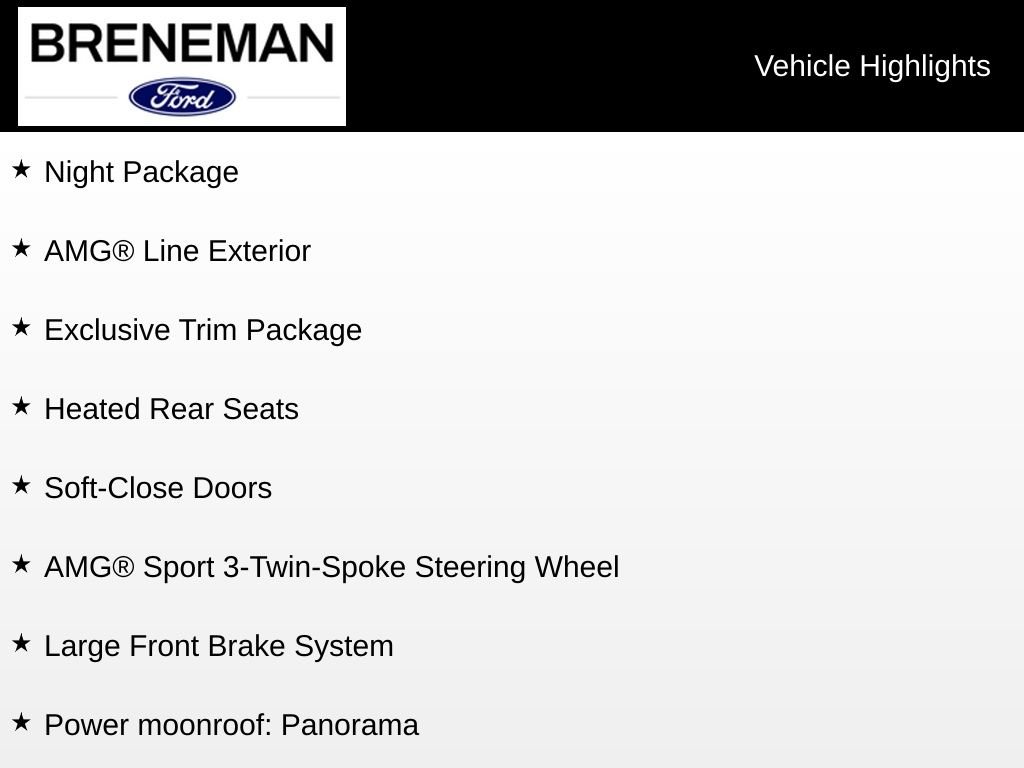Click the Breneman Ford logo banner
Viewport: 1024px width, 768px height.
point(182,67)
